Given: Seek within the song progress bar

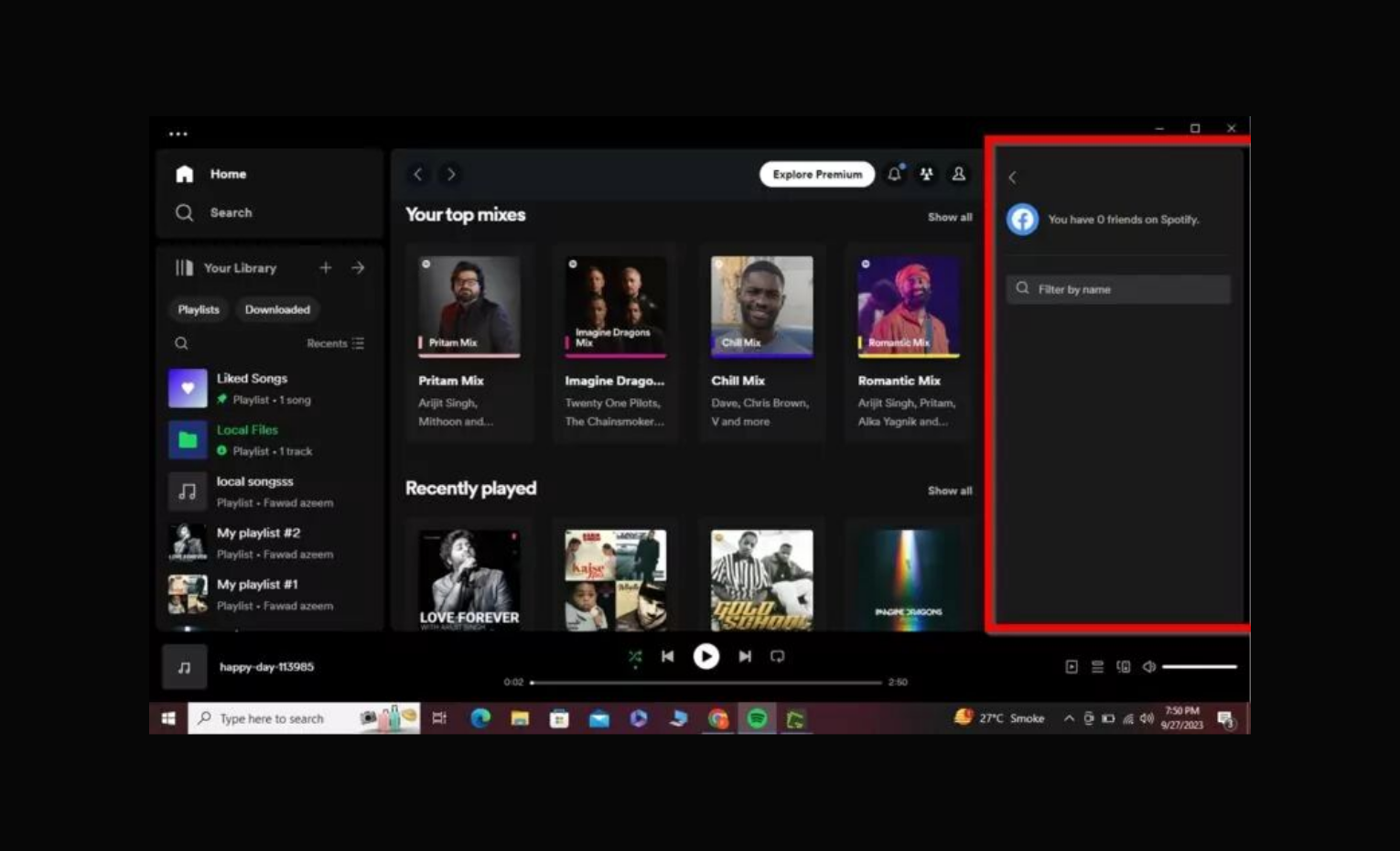Looking at the screenshot, I should [706, 683].
